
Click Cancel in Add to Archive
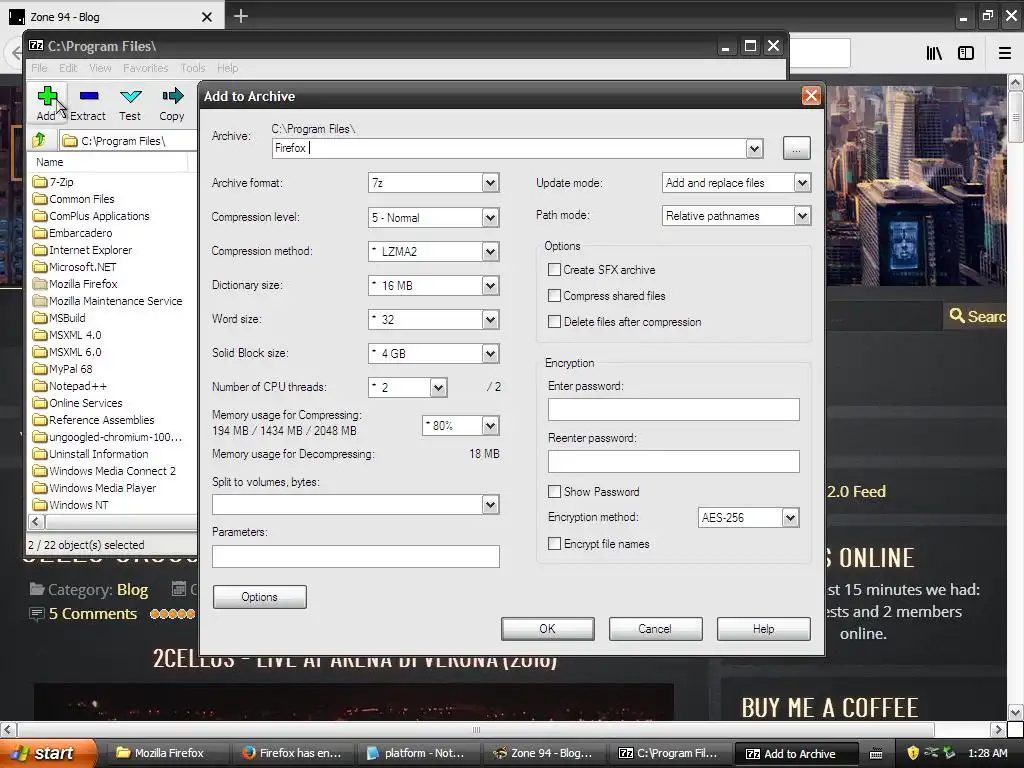click(x=655, y=629)
